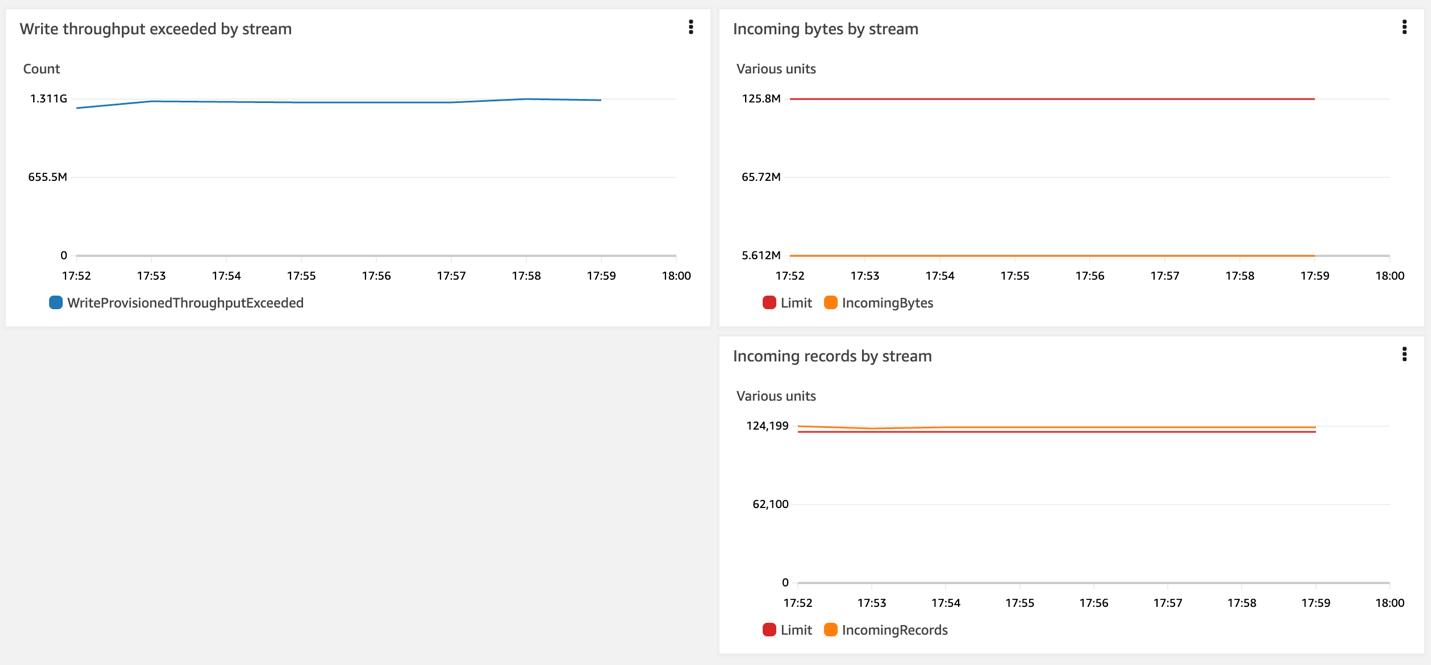1431x665 pixels.
Task: Open the options menu on Write throughput chart
Action: tap(691, 27)
